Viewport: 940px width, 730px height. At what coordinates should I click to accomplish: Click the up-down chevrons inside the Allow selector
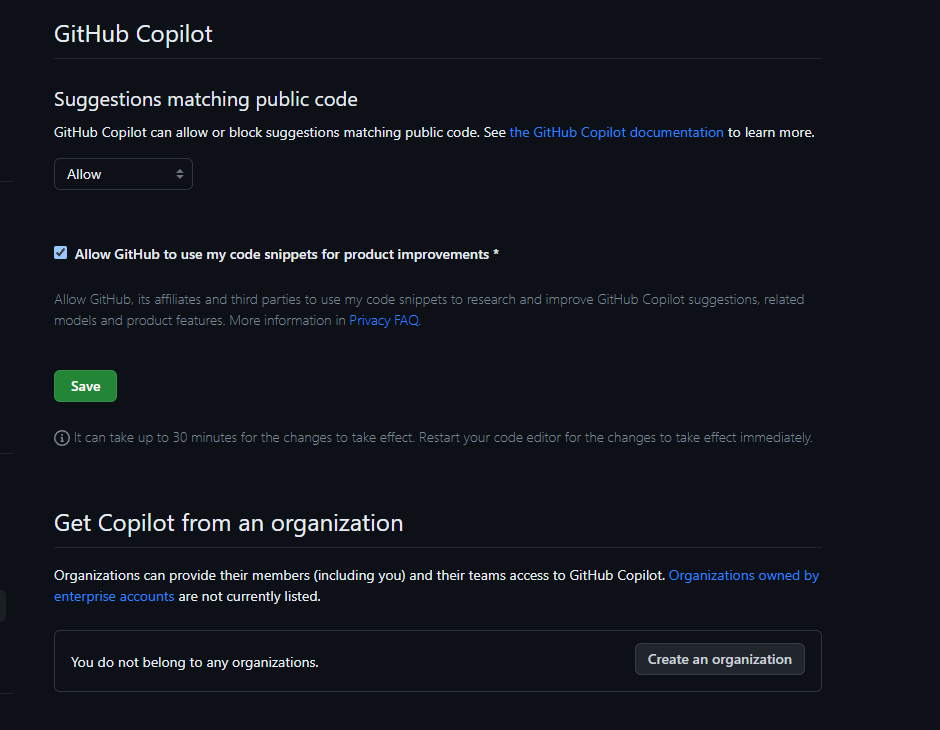tap(182, 173)
